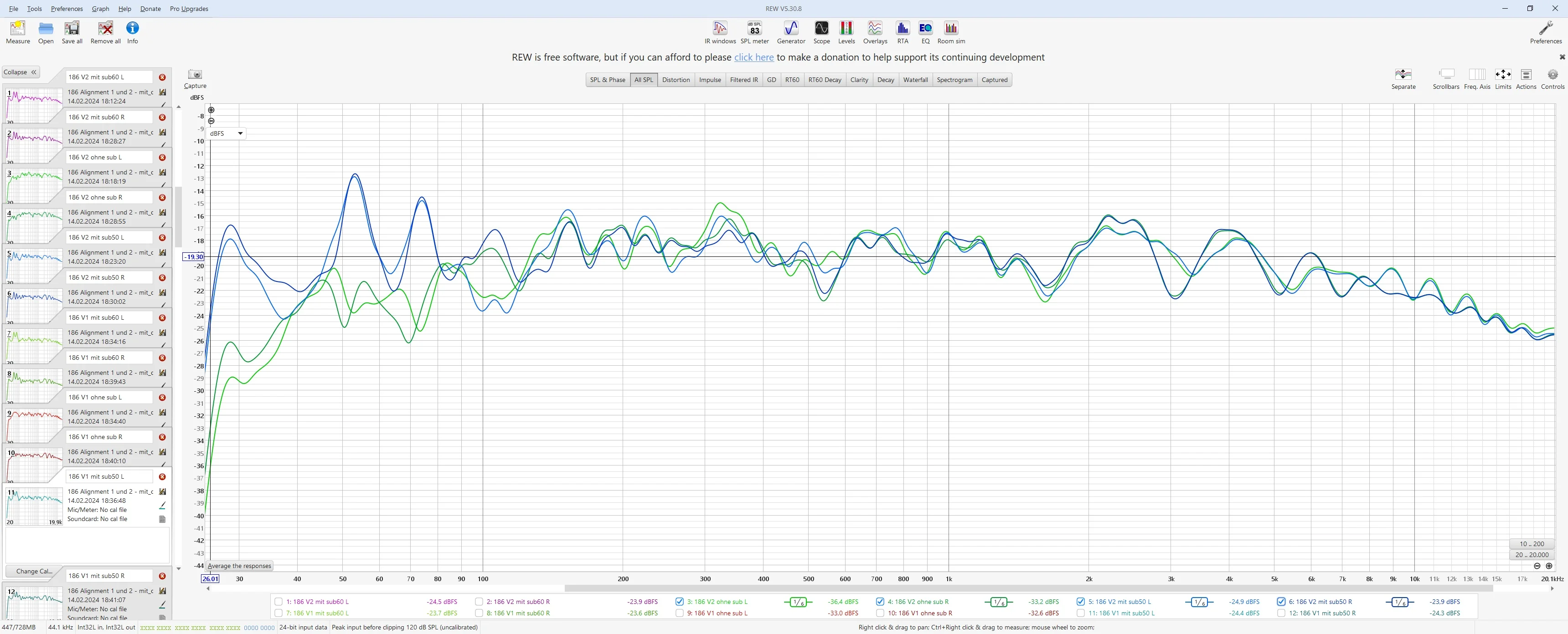Open the Graph menu
The width and height of the screenshot is (1568, 634).
[x=100, y=9]
